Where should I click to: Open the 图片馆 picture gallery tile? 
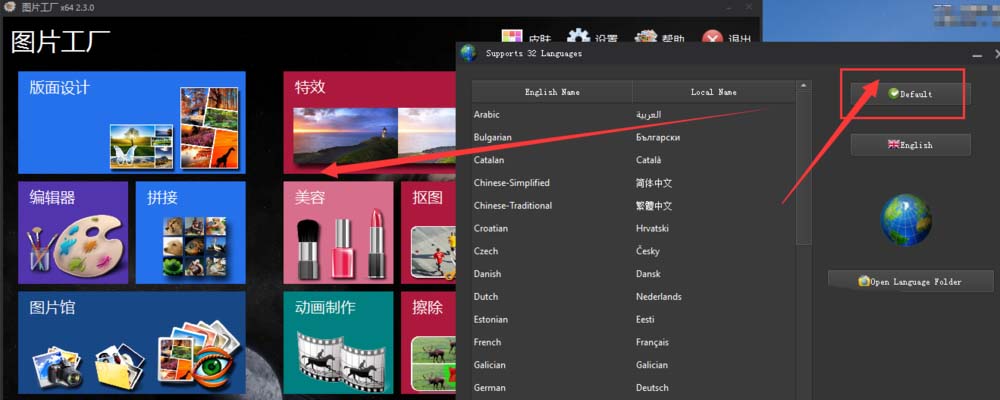tap(131, 343)
